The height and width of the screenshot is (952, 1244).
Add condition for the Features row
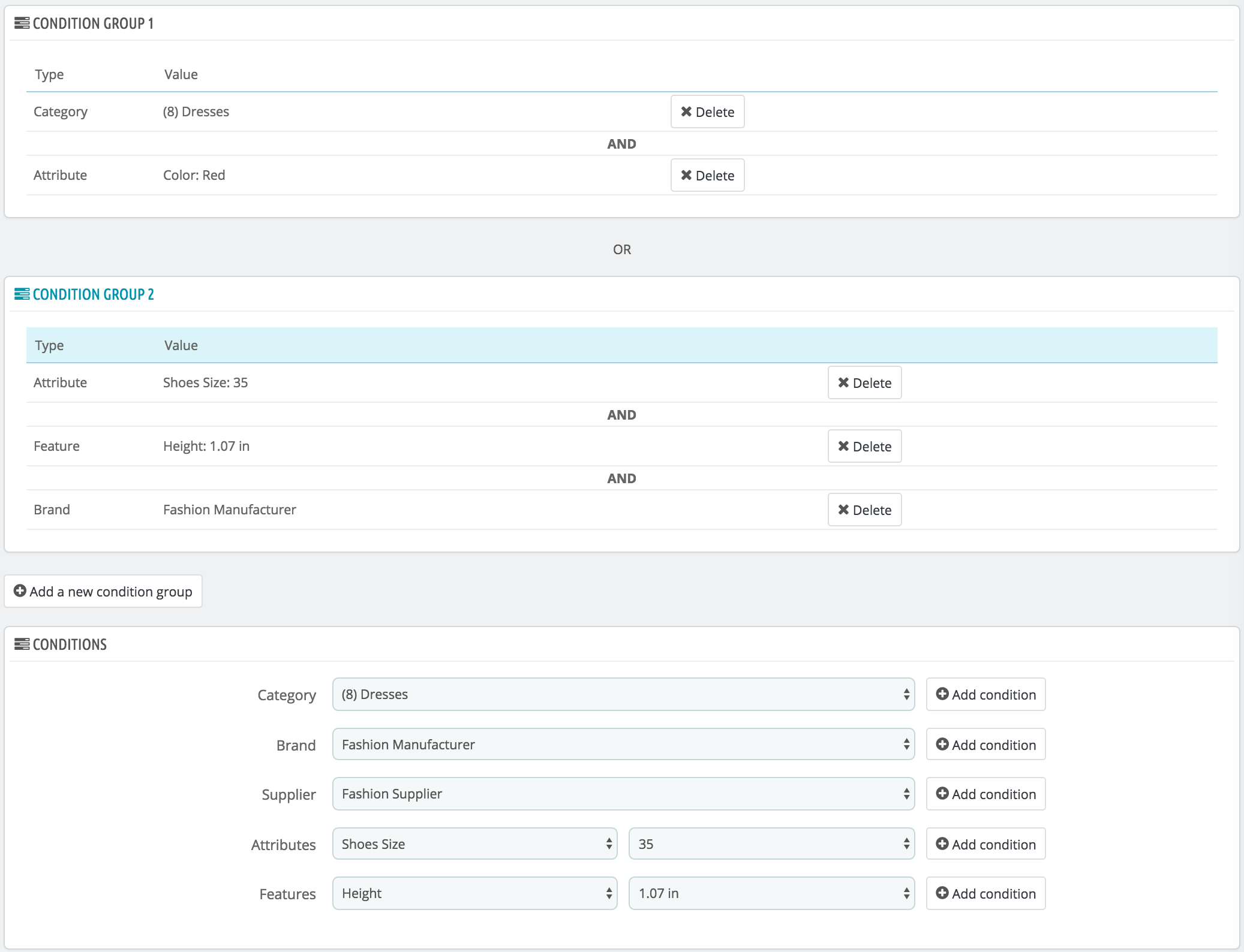click(x=985, y=894)
